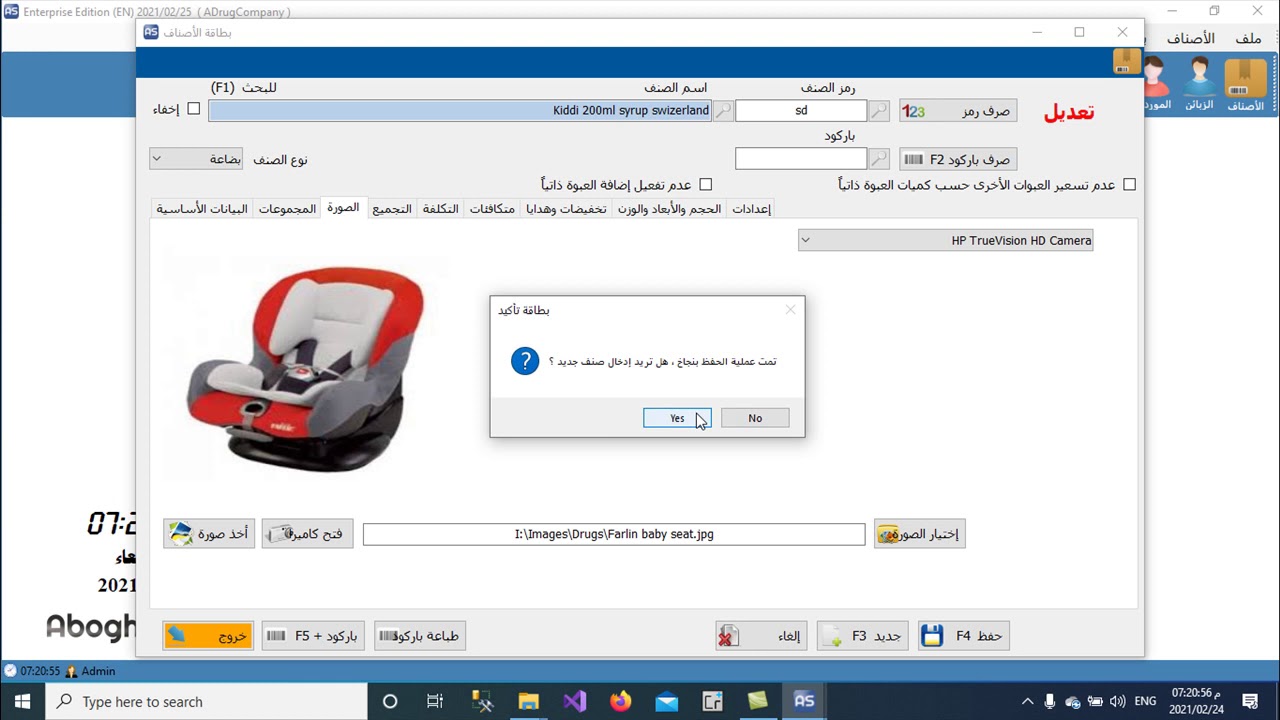Open File Explorer from the taskbar
This screenshot has width=1280, height=720.
(x=528, y=701)
